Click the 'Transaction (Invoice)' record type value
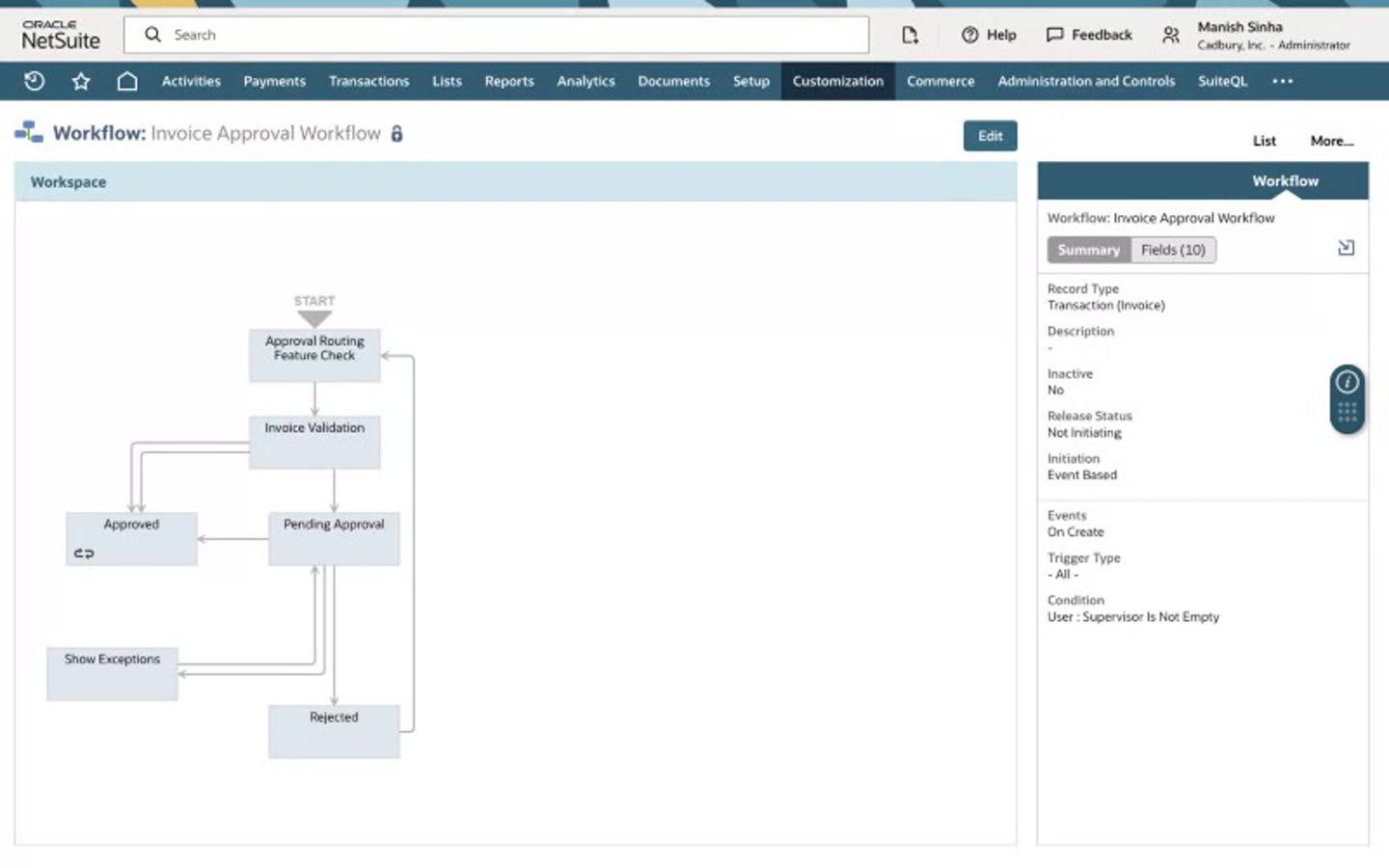Viewport: 1389px width, 868px height. pos(1105,306)
